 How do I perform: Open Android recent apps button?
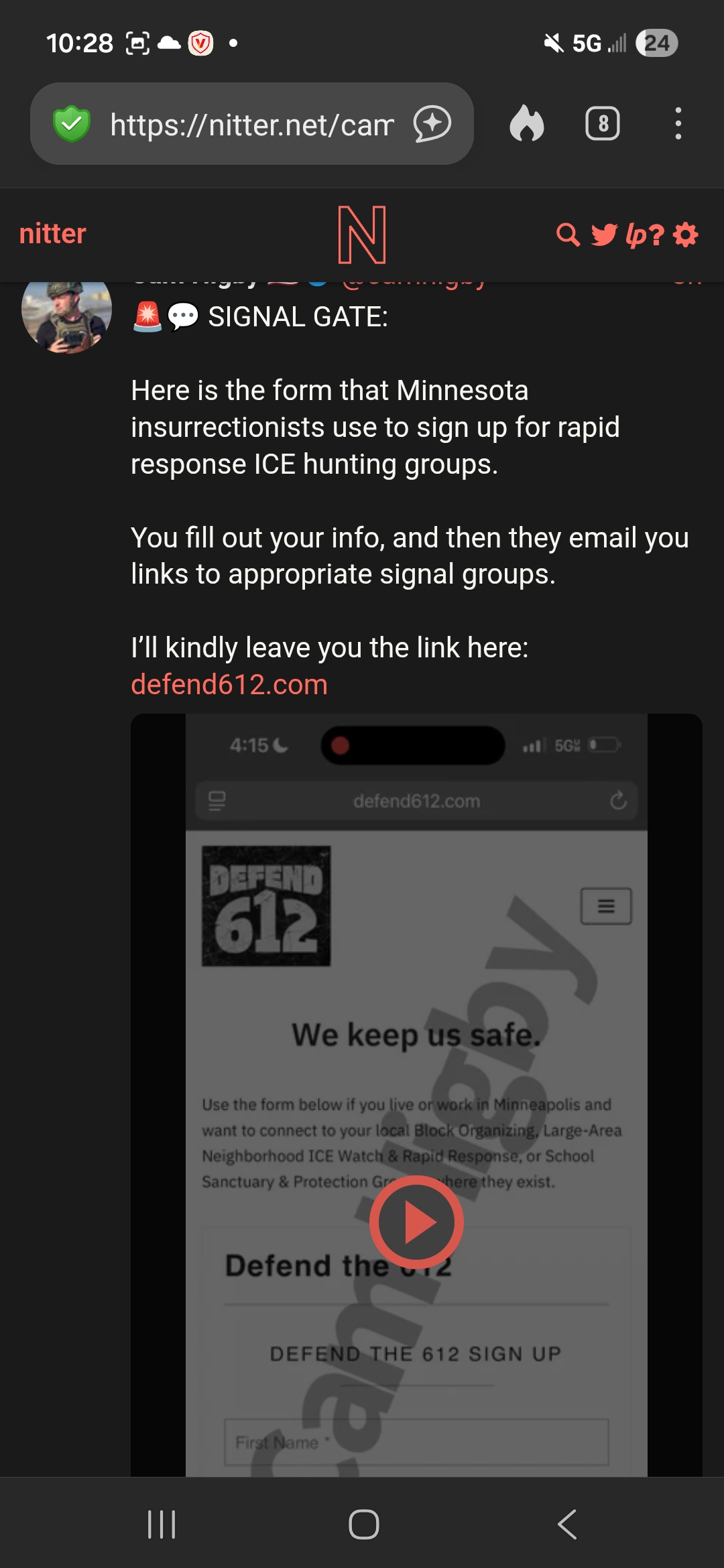point(162,1524)
